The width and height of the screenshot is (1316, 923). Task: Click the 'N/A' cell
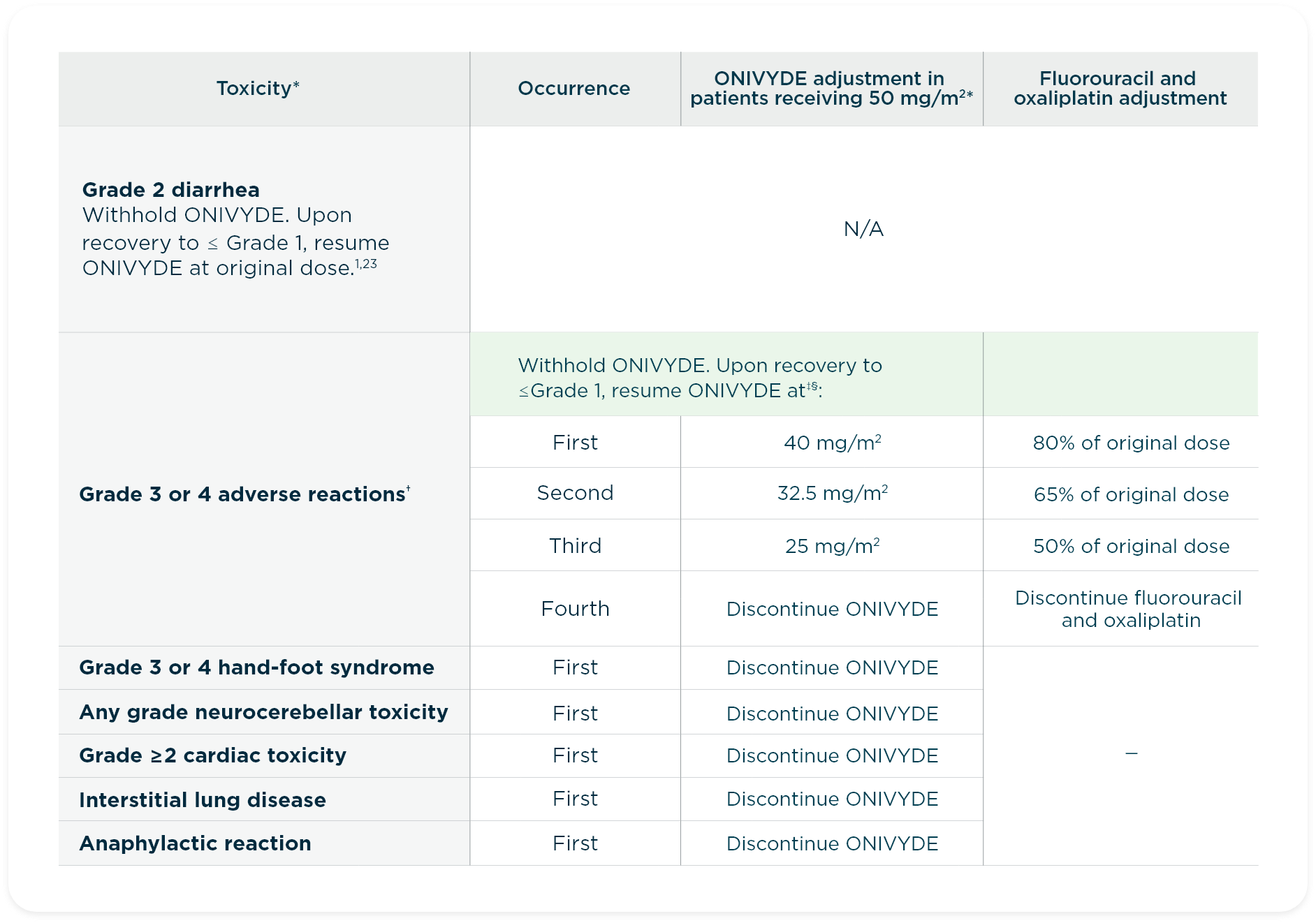coord(863,229)
